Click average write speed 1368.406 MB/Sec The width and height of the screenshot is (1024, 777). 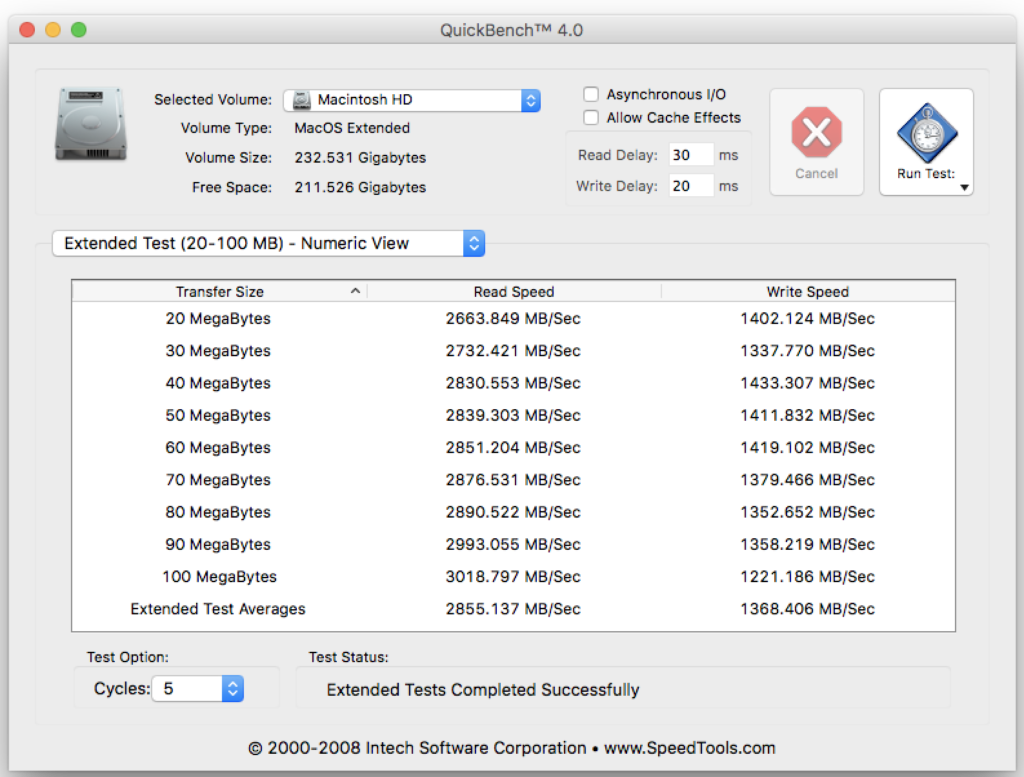[x=807, y=609]
